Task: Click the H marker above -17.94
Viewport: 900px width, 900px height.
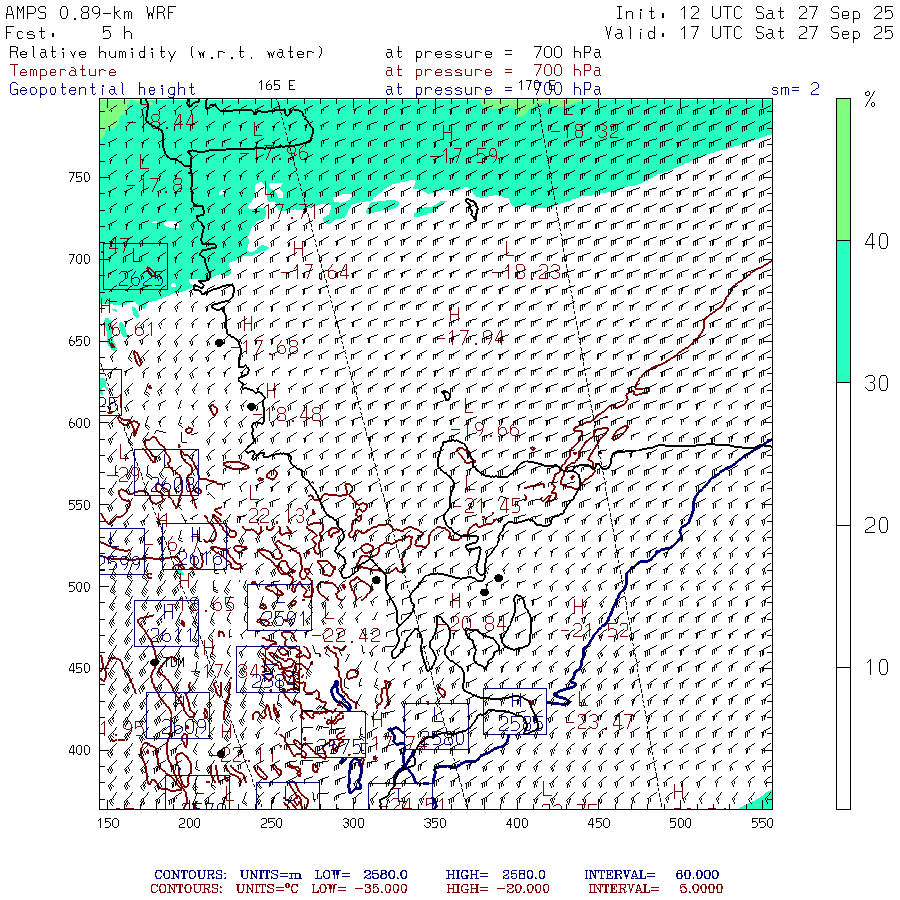Action: (x=454, y=315)
